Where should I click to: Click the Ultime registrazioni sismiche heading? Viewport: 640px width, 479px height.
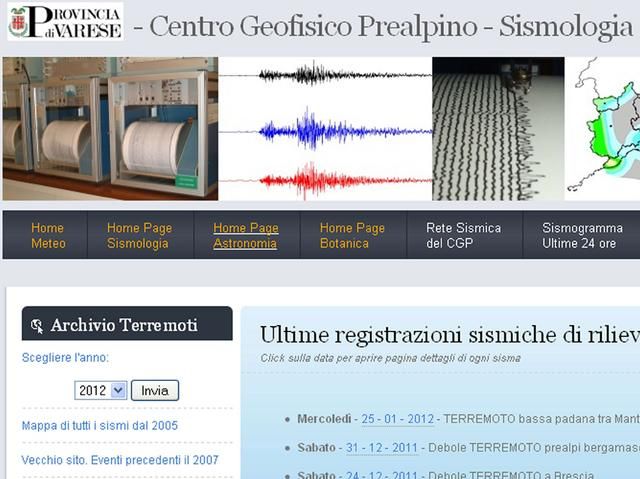coord(450,335)
